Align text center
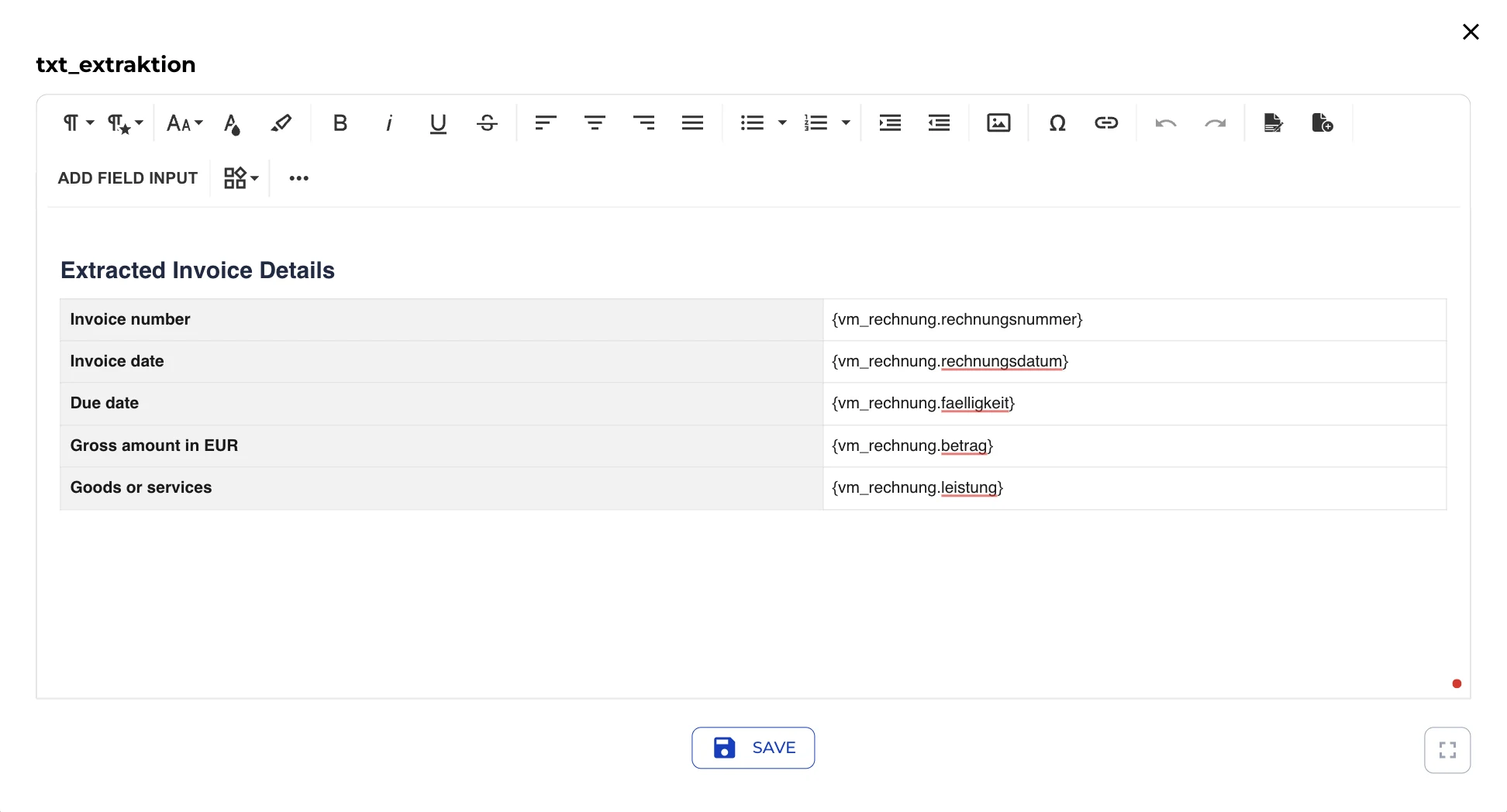Viewport: 1507px width, 812px height. pos(595,123)
